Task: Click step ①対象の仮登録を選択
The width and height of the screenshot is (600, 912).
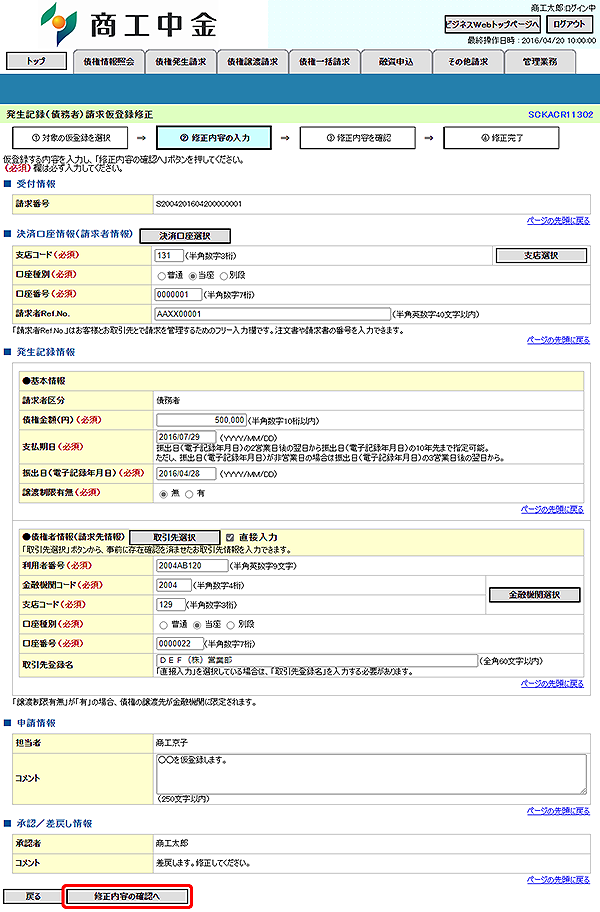Action: click(x=70, y=138)
